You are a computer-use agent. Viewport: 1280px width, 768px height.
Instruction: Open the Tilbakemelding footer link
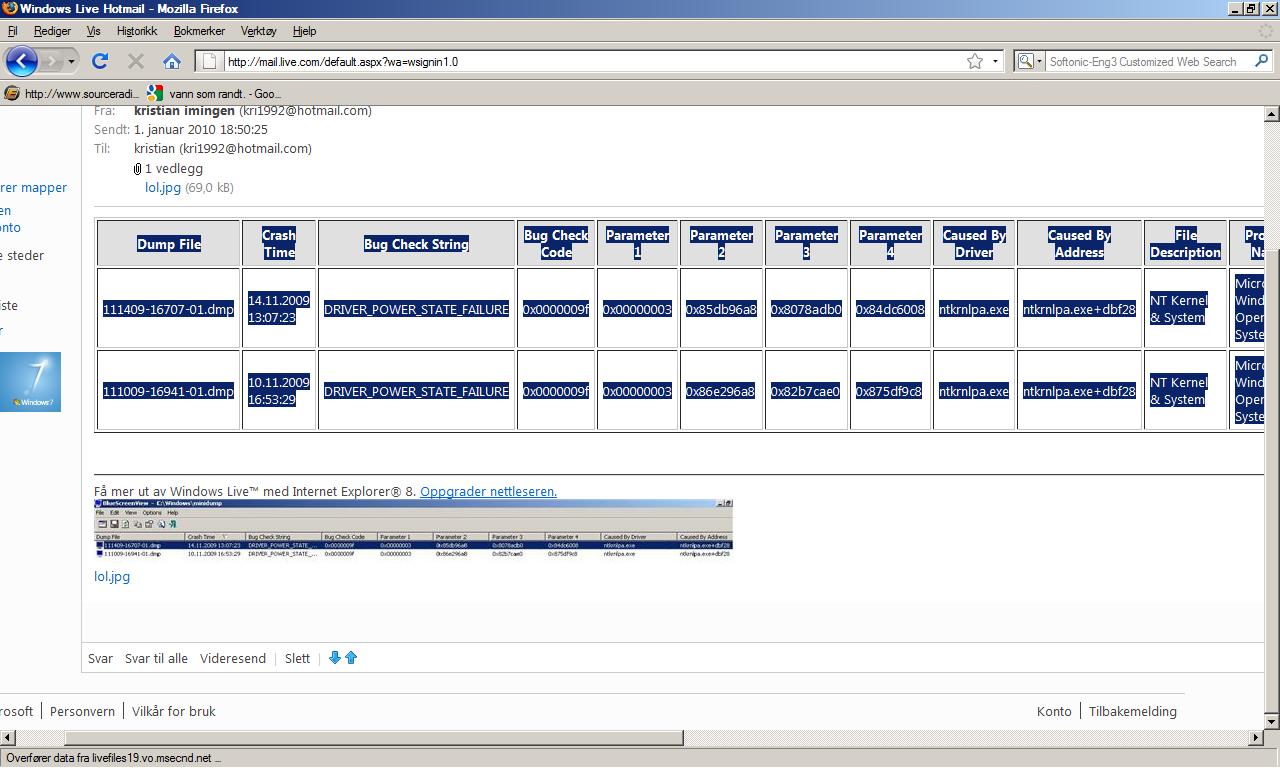tap(1133, 711)
